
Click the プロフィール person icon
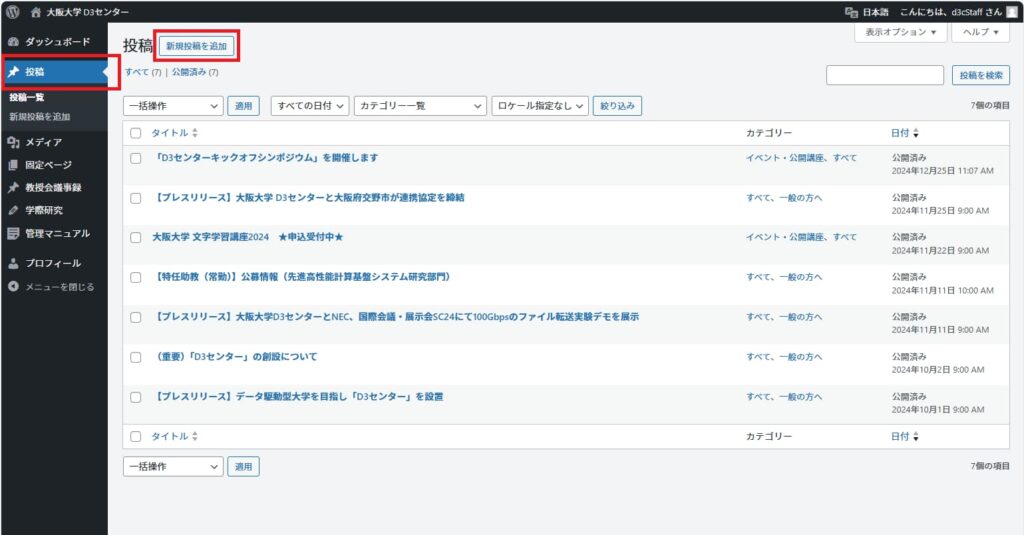click(13, 263)
